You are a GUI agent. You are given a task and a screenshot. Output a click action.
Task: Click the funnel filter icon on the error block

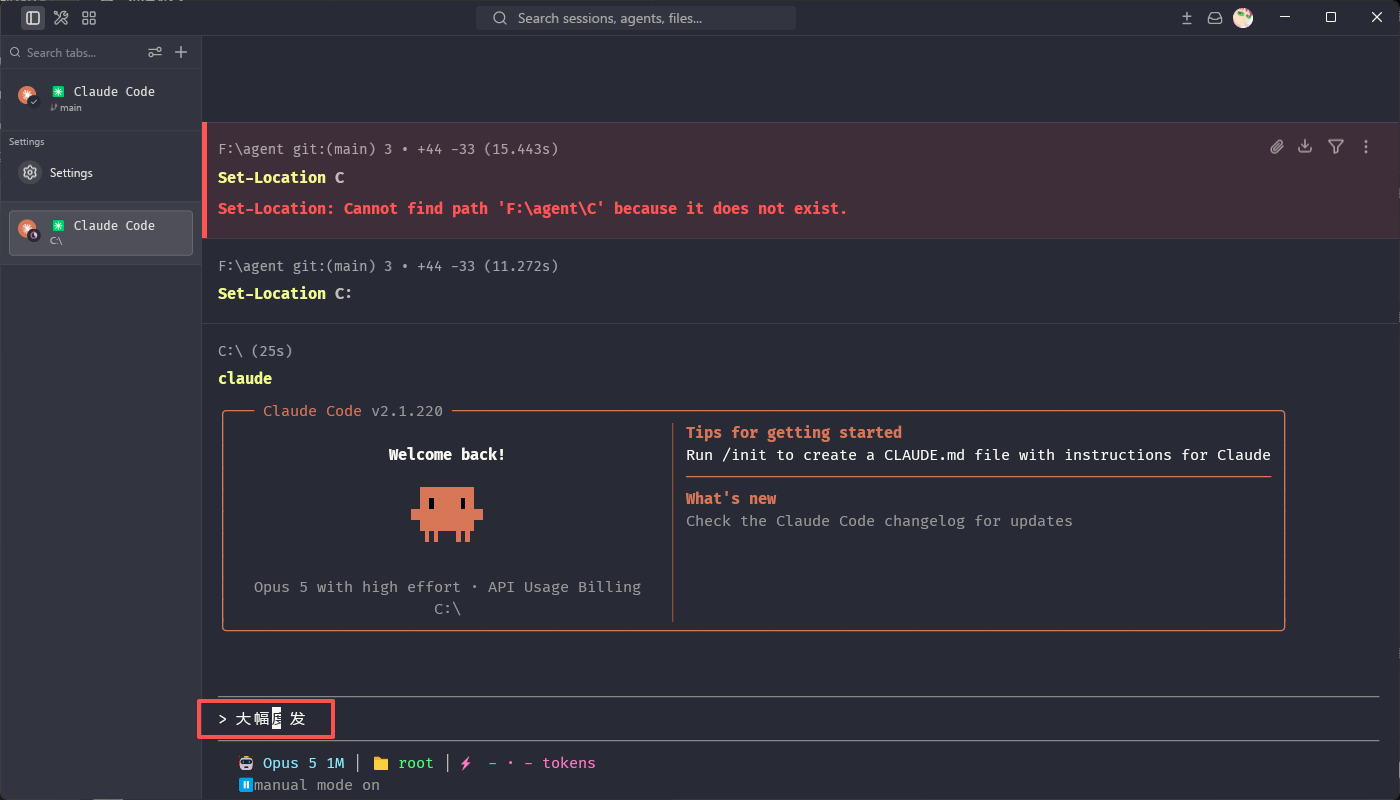coord(1336,147)
